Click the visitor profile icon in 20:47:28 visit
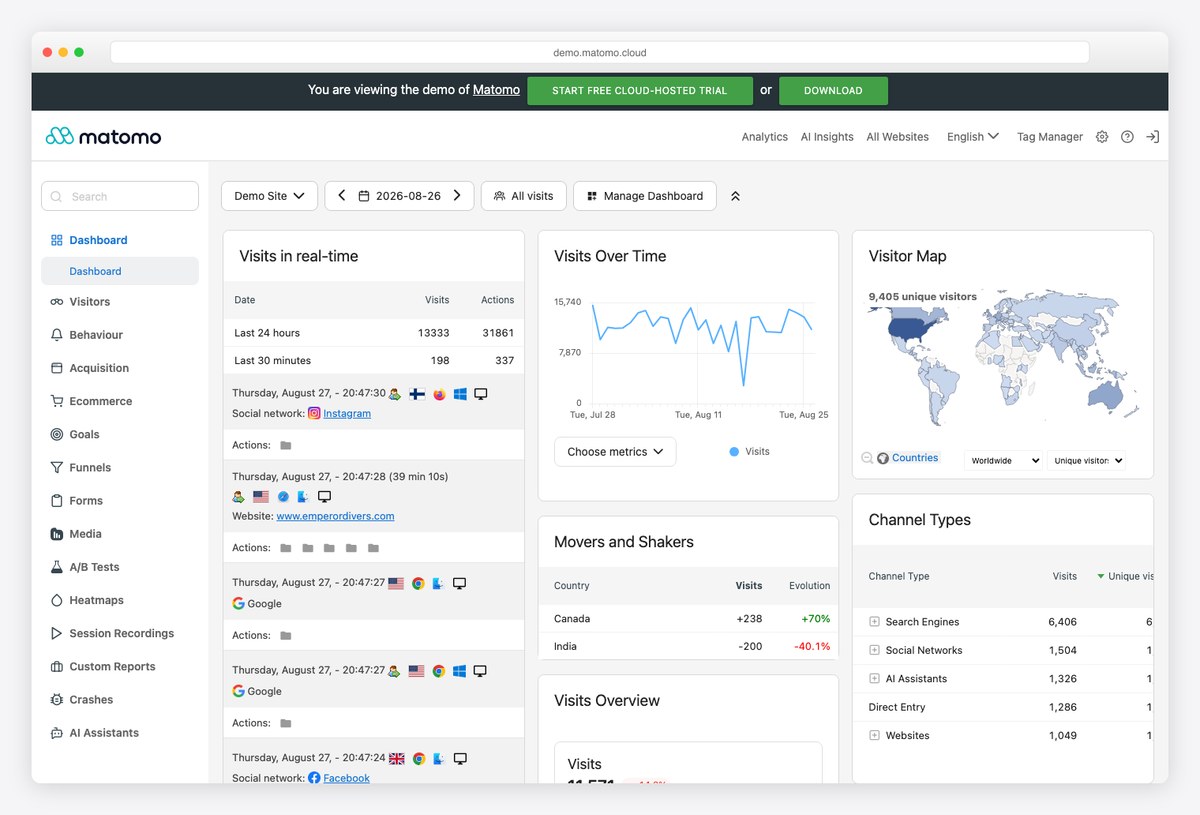The image size is (1200, 815). point(238,496)
